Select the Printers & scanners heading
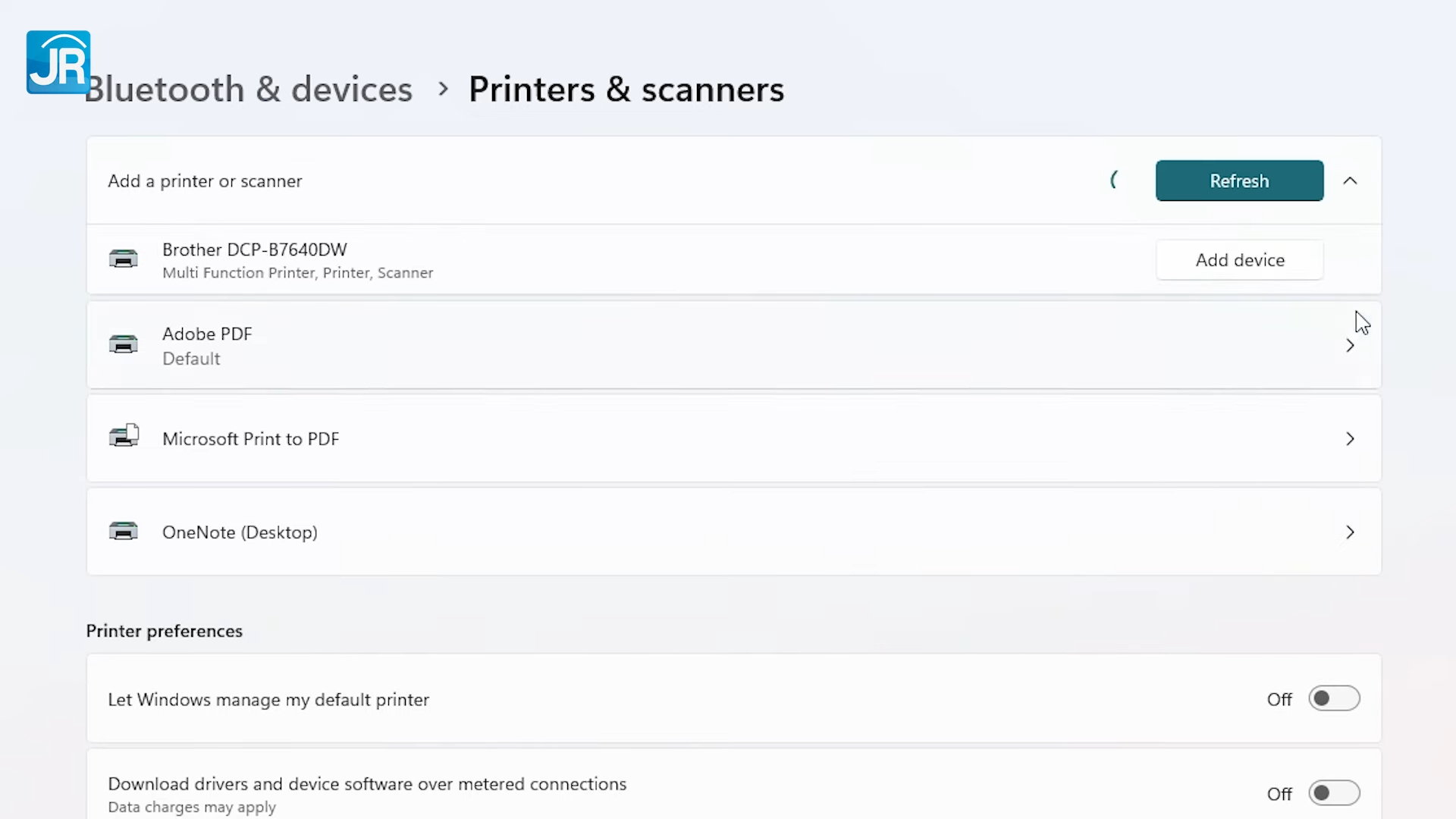1456x819 pixels. tap(626, 89)
